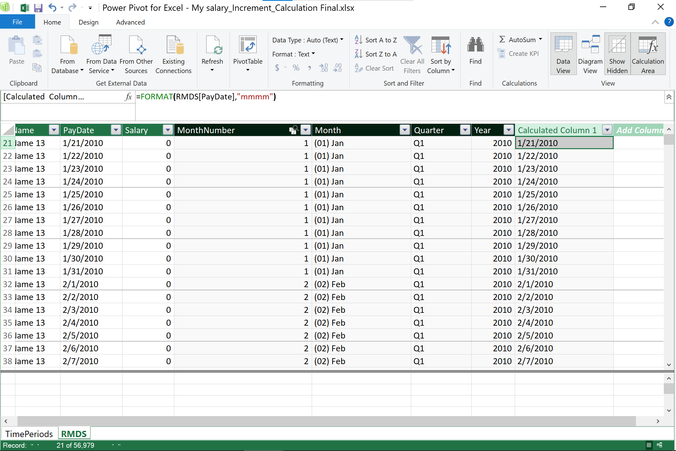Expand AutoSum dropdown arrow
Image resolution: width=676 pixels, height=451 pixels.
pos(540,39)
